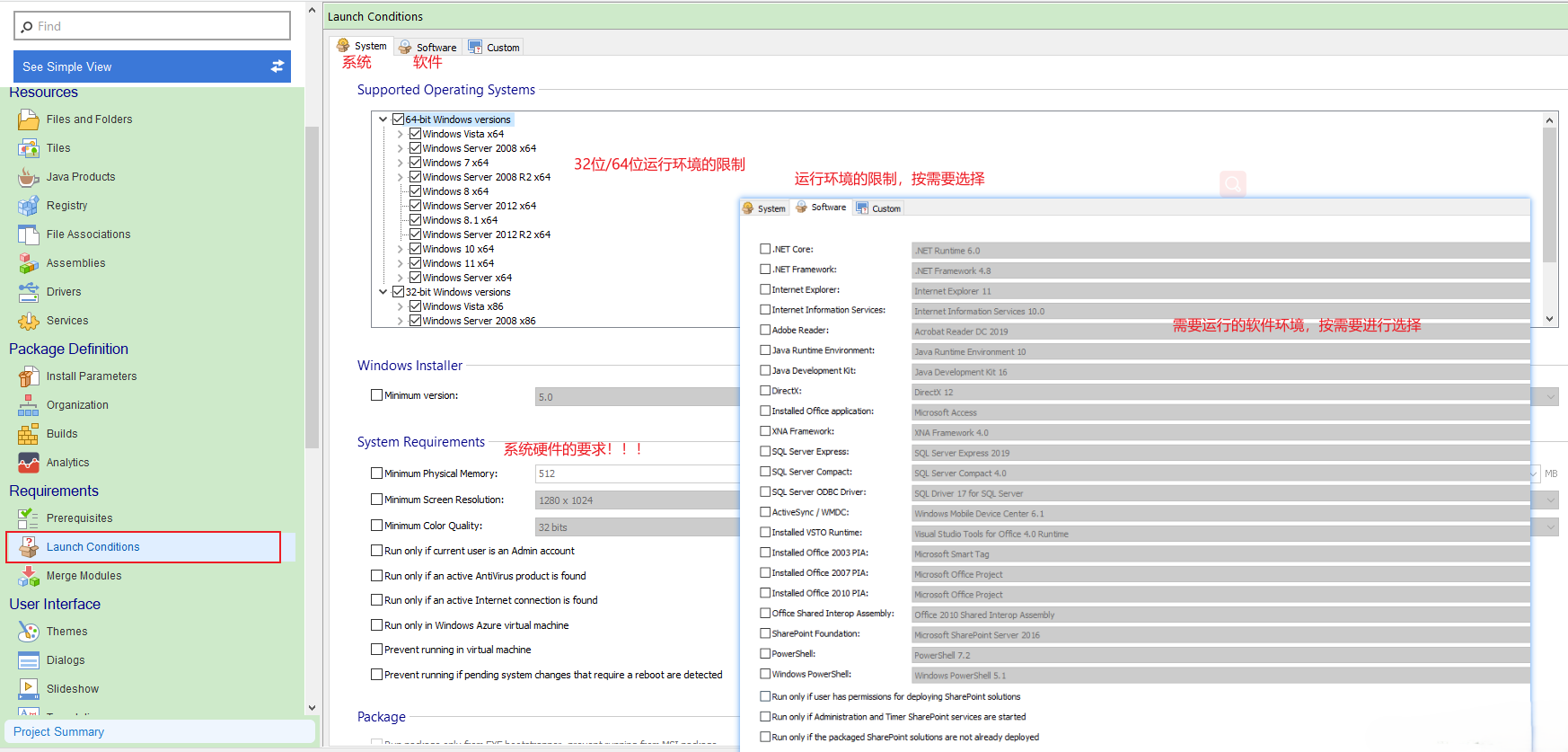Switch to the System tab
Viewport: 1568px width, 752px height.
coord(362,46)
